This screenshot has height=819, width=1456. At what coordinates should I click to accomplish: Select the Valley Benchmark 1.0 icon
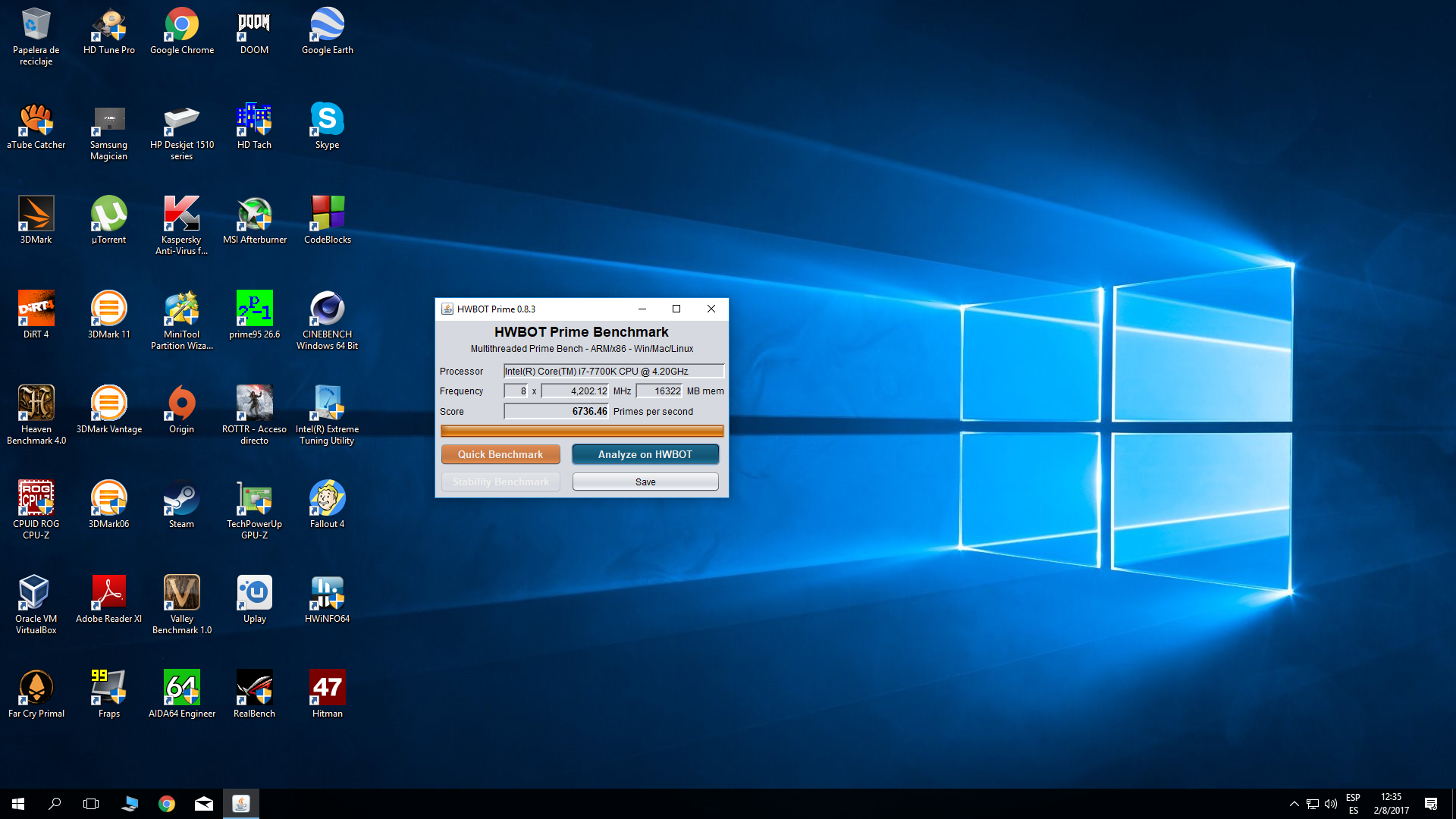tap(182, 605)
